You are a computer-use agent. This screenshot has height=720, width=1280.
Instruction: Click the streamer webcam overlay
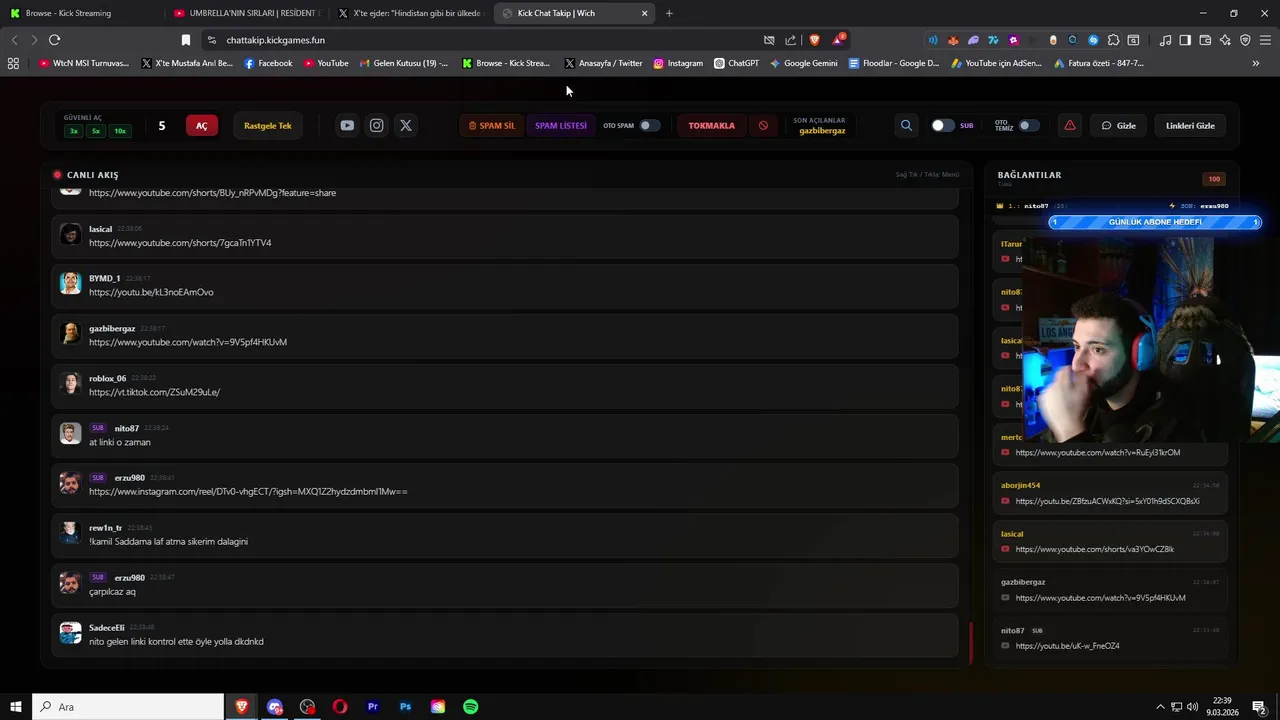tap(1150, 338)
